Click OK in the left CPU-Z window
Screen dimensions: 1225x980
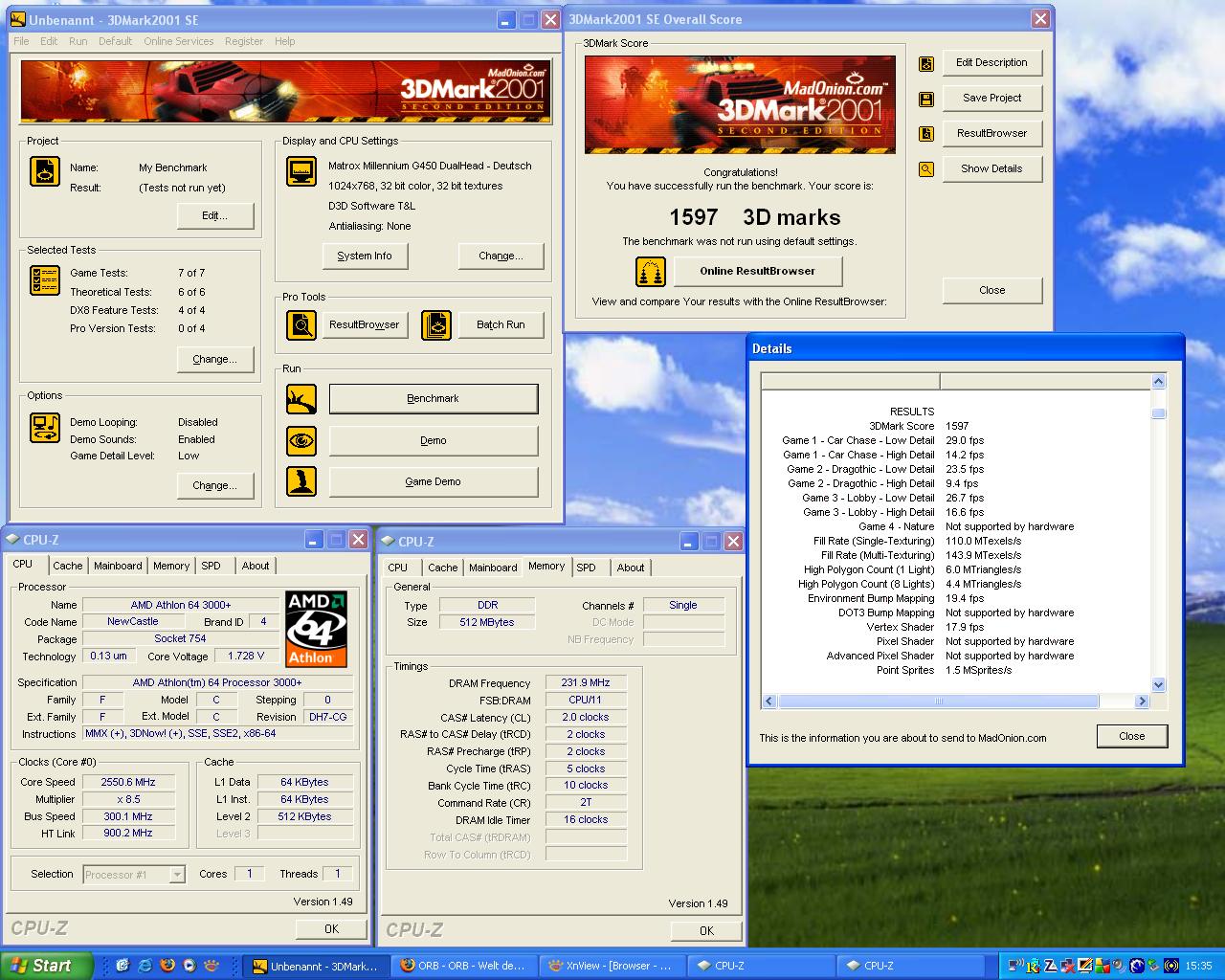pos(331,928)
